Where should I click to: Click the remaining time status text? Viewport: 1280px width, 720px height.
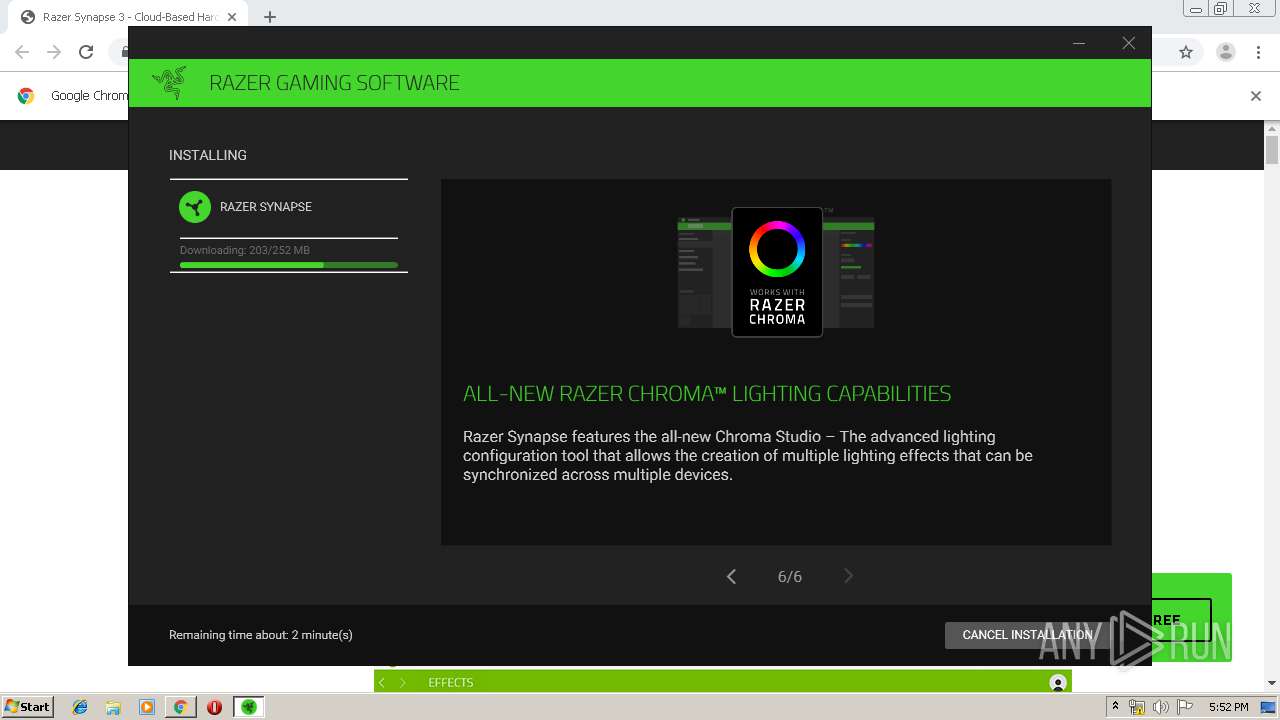tap(261, 635)
